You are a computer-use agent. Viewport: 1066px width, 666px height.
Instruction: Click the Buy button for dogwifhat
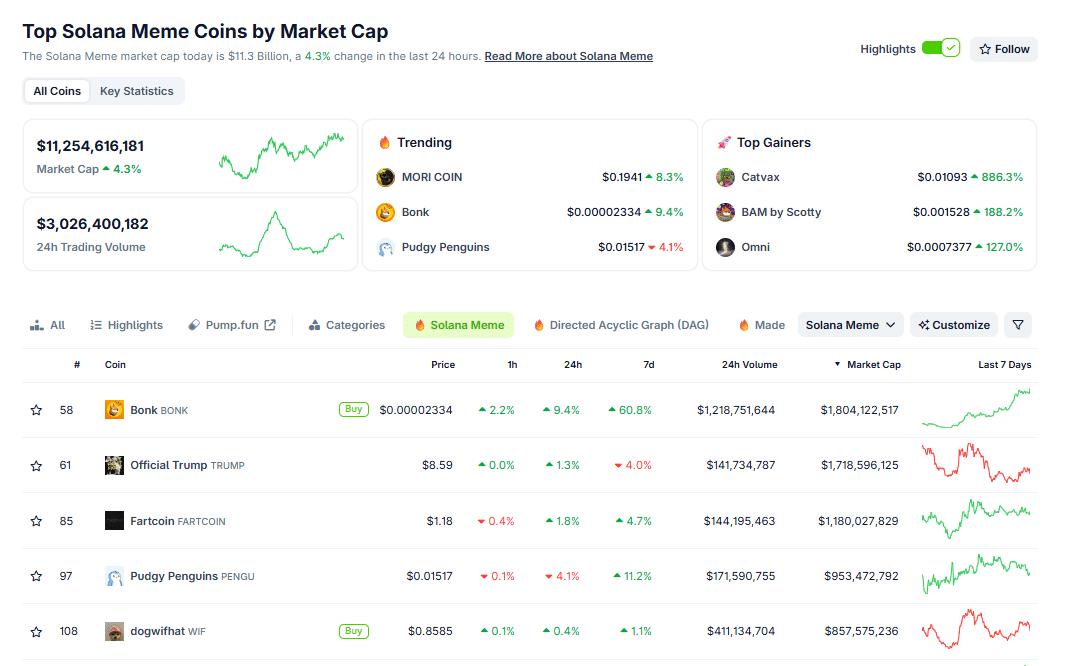(x=354, y=631)
